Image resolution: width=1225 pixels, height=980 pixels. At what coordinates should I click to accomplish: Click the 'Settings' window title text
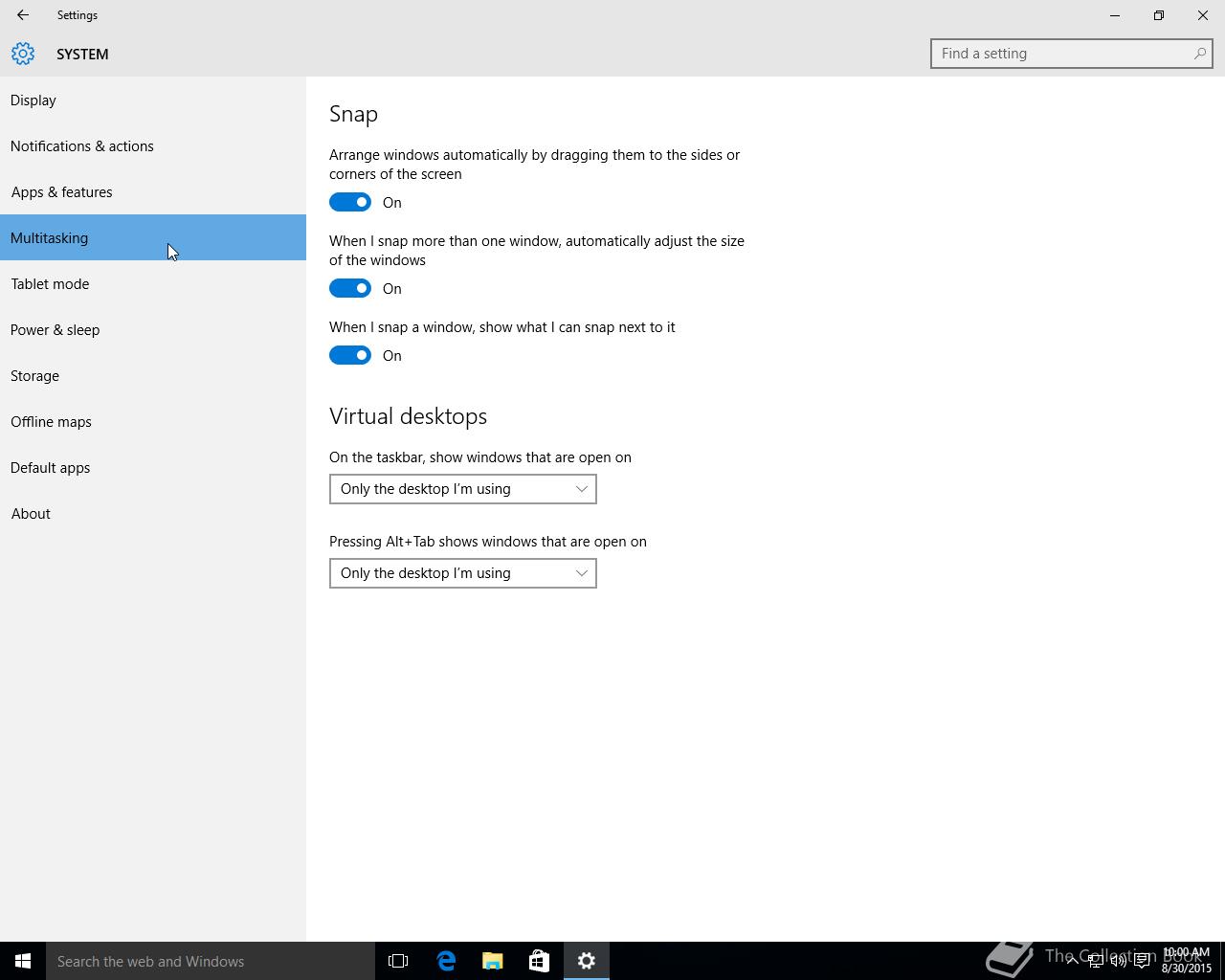point(78,15)
